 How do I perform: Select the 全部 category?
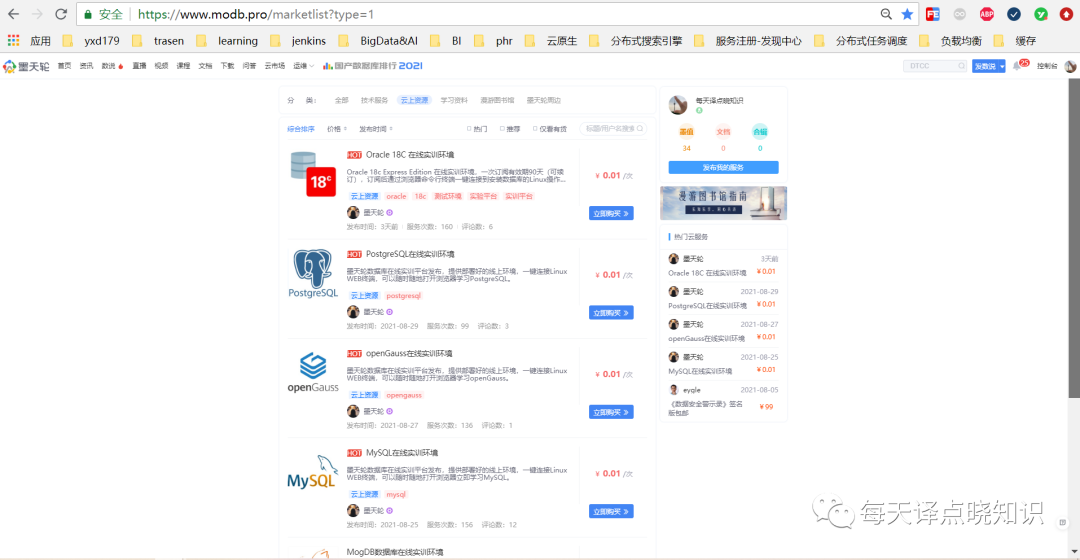tap(342, 101)
